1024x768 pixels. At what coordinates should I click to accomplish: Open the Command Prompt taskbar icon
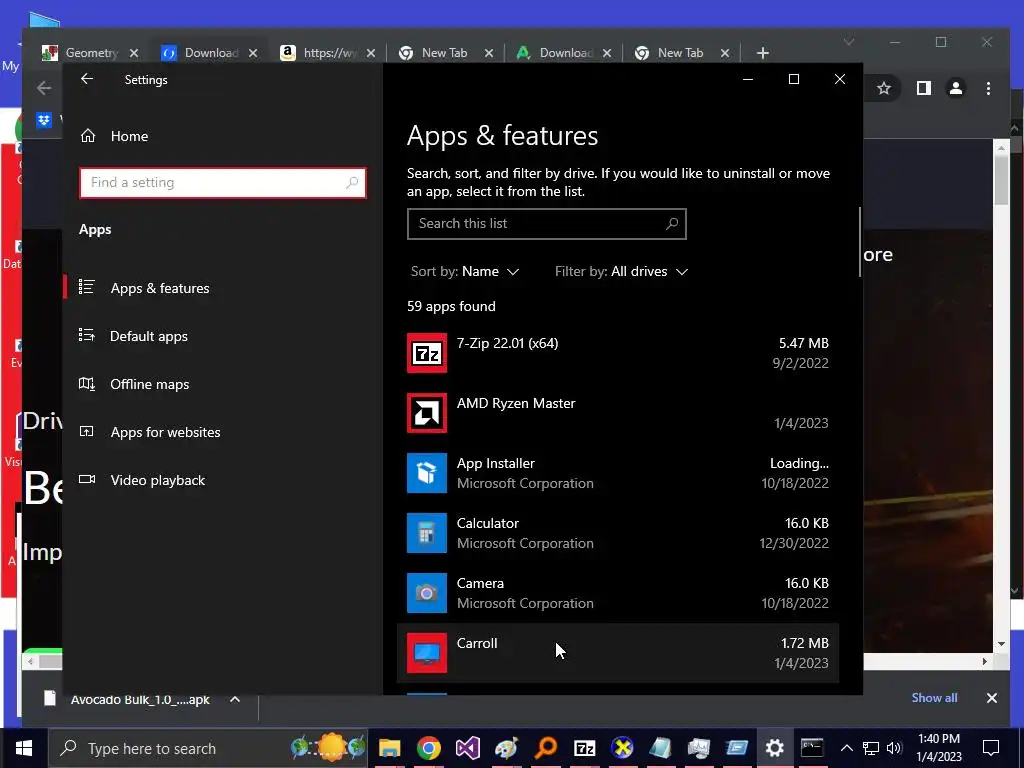(x=812, y=748)
